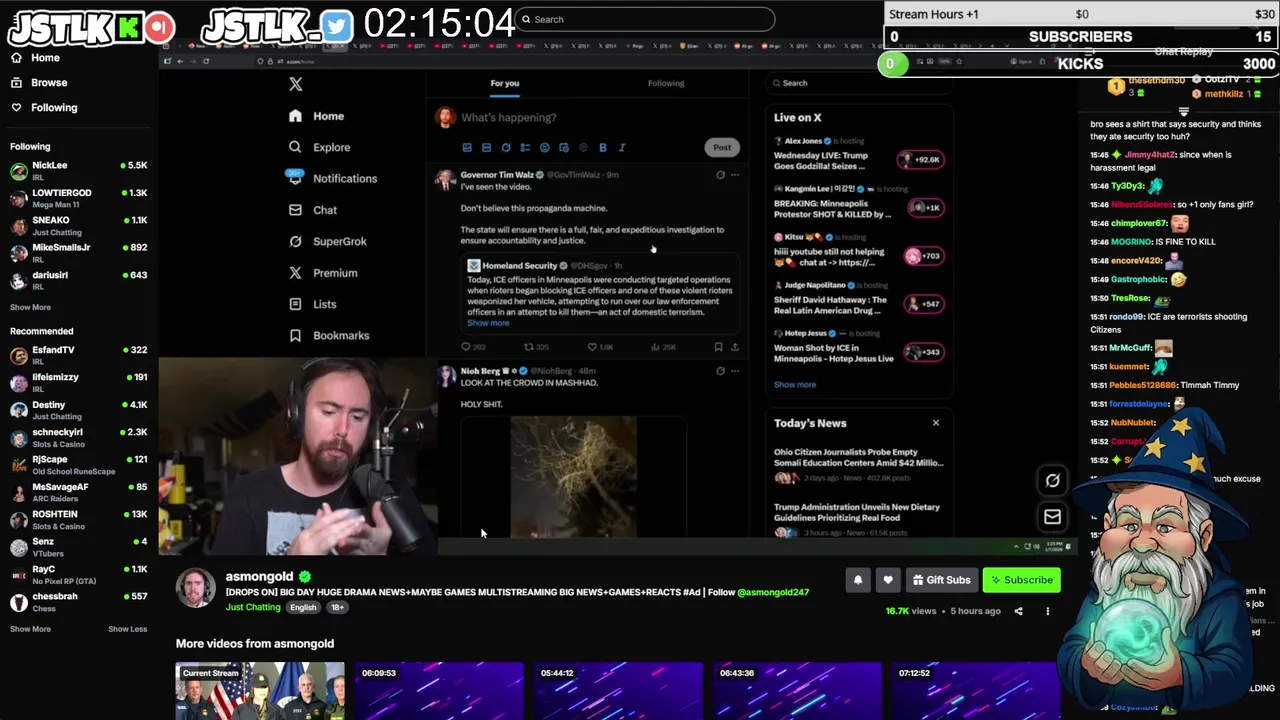Share the asmongold video
Image resolution: width=1280 pixels, height=720 pixels.
click(1018, 611)
